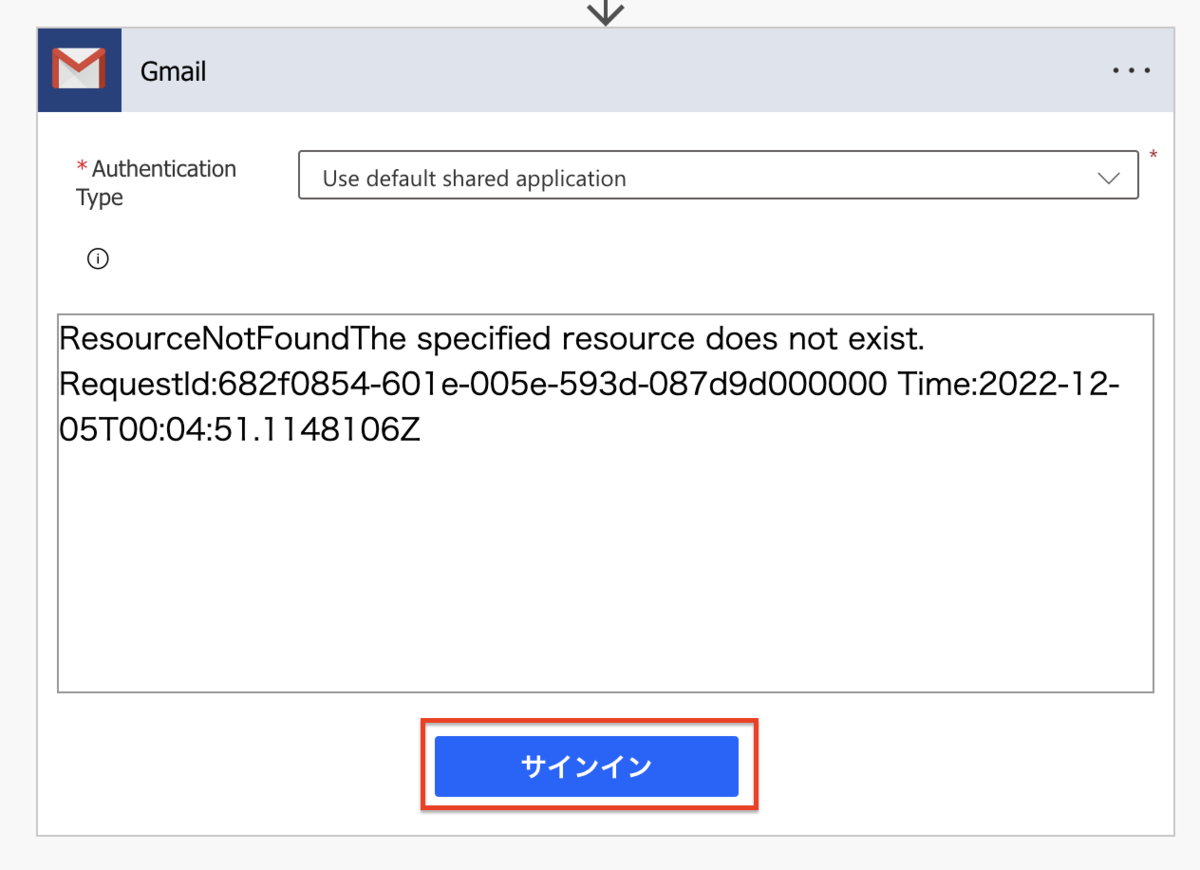Click the 05T00:04:51.1148106Z timestamp text
The height and width of the screenshot is (870, 1200).
tap(239, 430)
